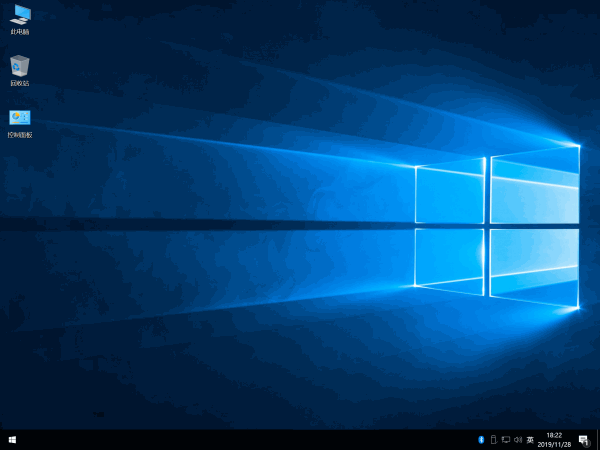Click an empty area of the taskbar
Viewport: 600px width, 450px height.
(250, 439)
